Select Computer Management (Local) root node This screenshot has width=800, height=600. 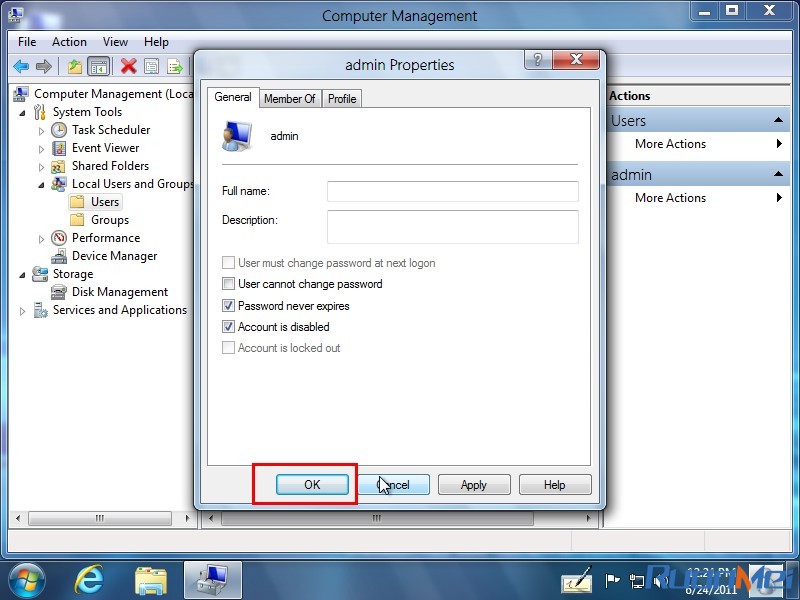[104, 94]
